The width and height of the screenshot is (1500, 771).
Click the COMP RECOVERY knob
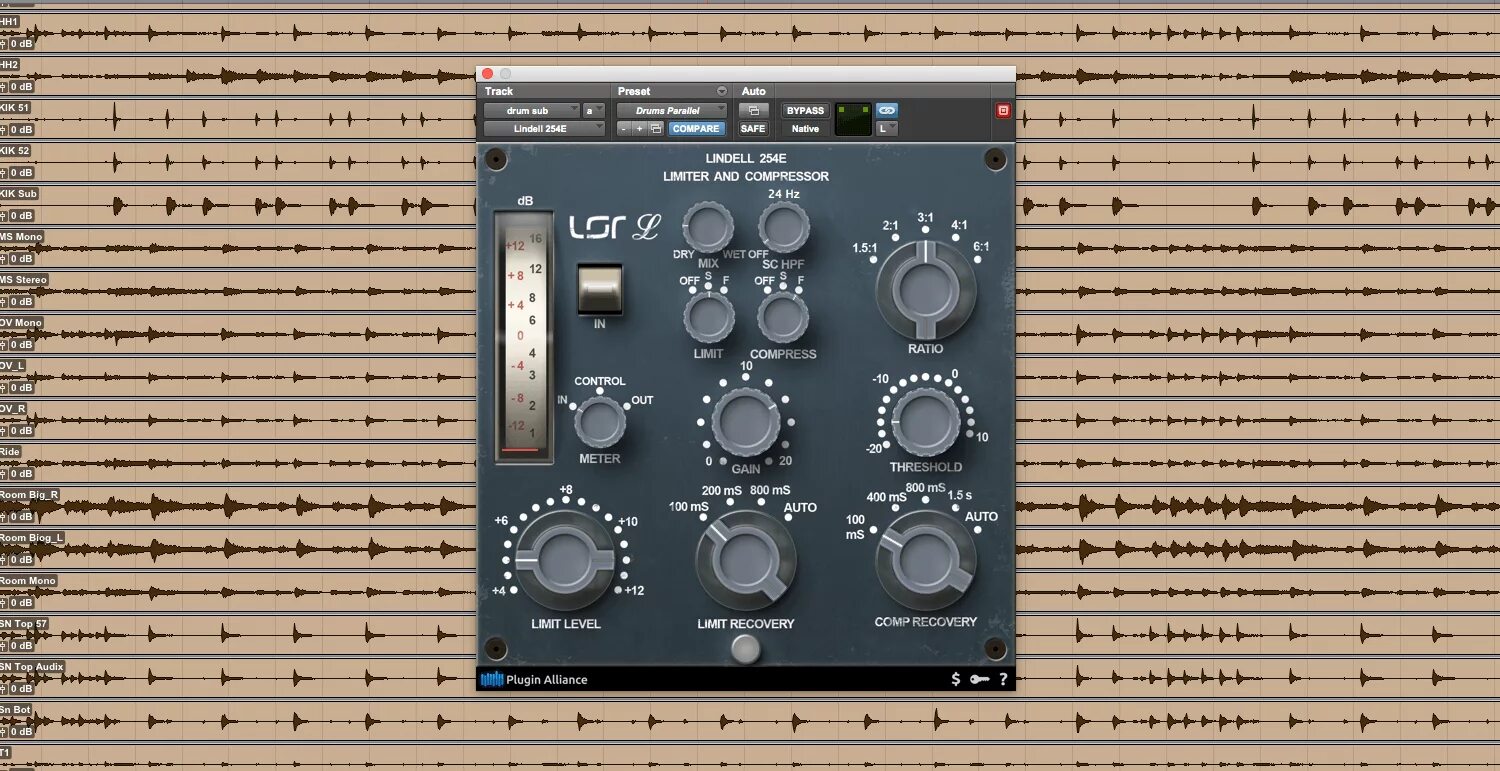(x=926, y=560)
